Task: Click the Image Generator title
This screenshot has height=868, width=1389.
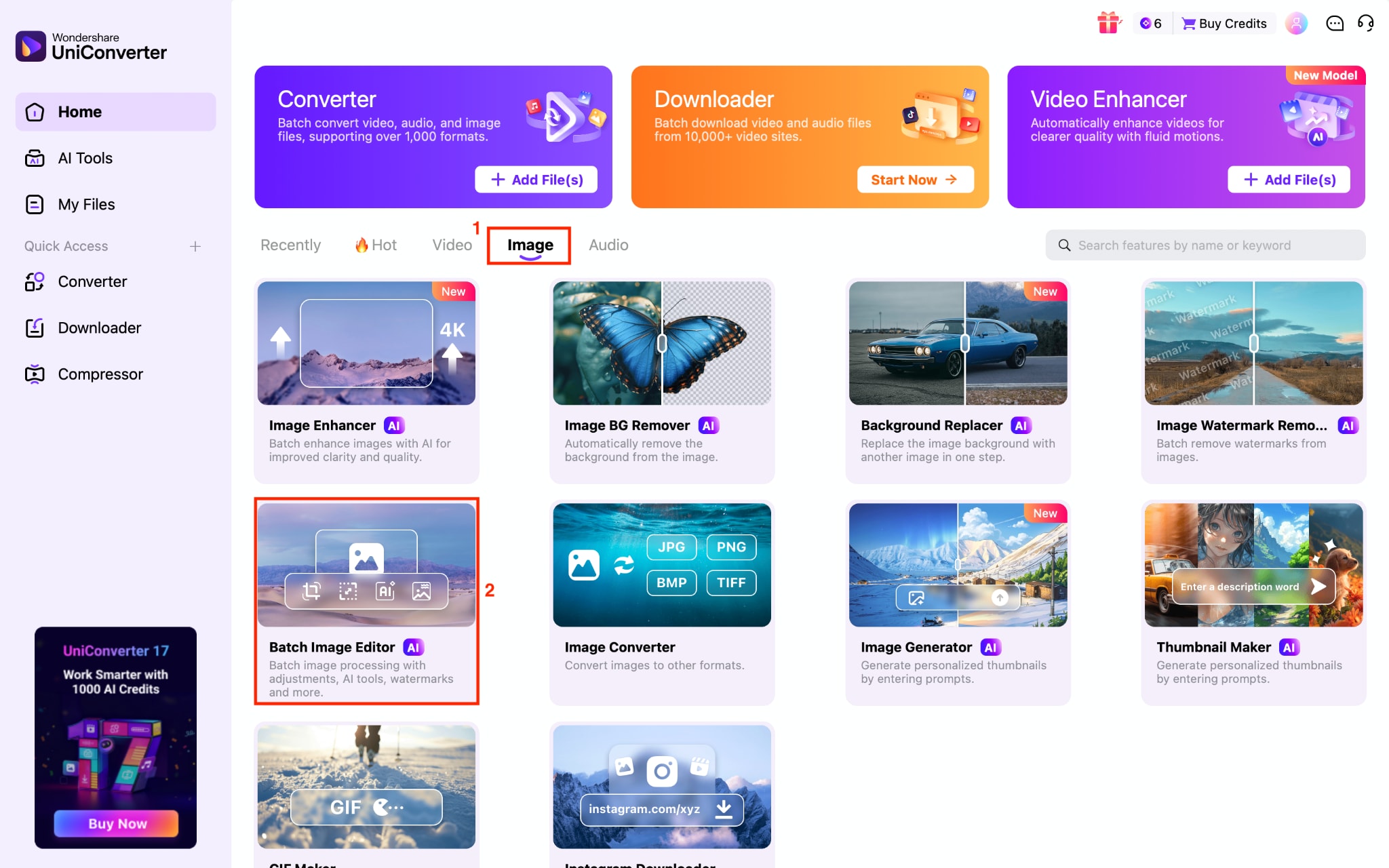Action: pos(916,647)
